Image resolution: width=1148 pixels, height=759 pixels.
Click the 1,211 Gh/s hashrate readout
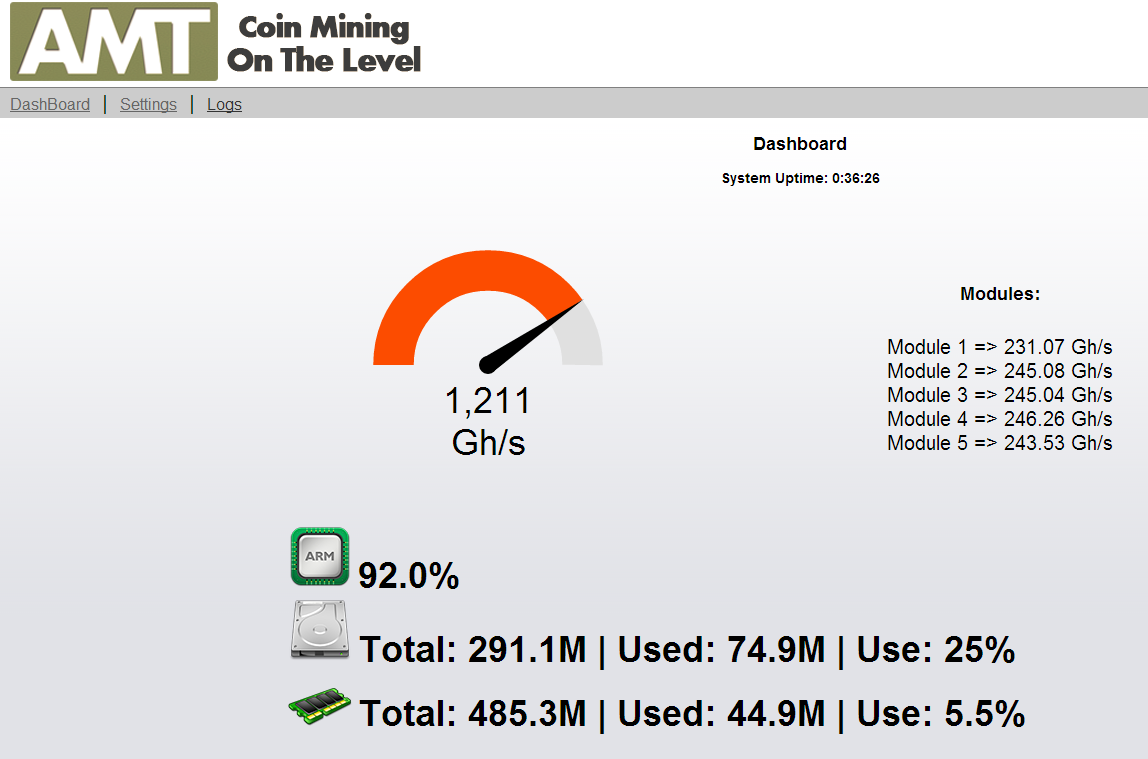[x=488, y=422]
